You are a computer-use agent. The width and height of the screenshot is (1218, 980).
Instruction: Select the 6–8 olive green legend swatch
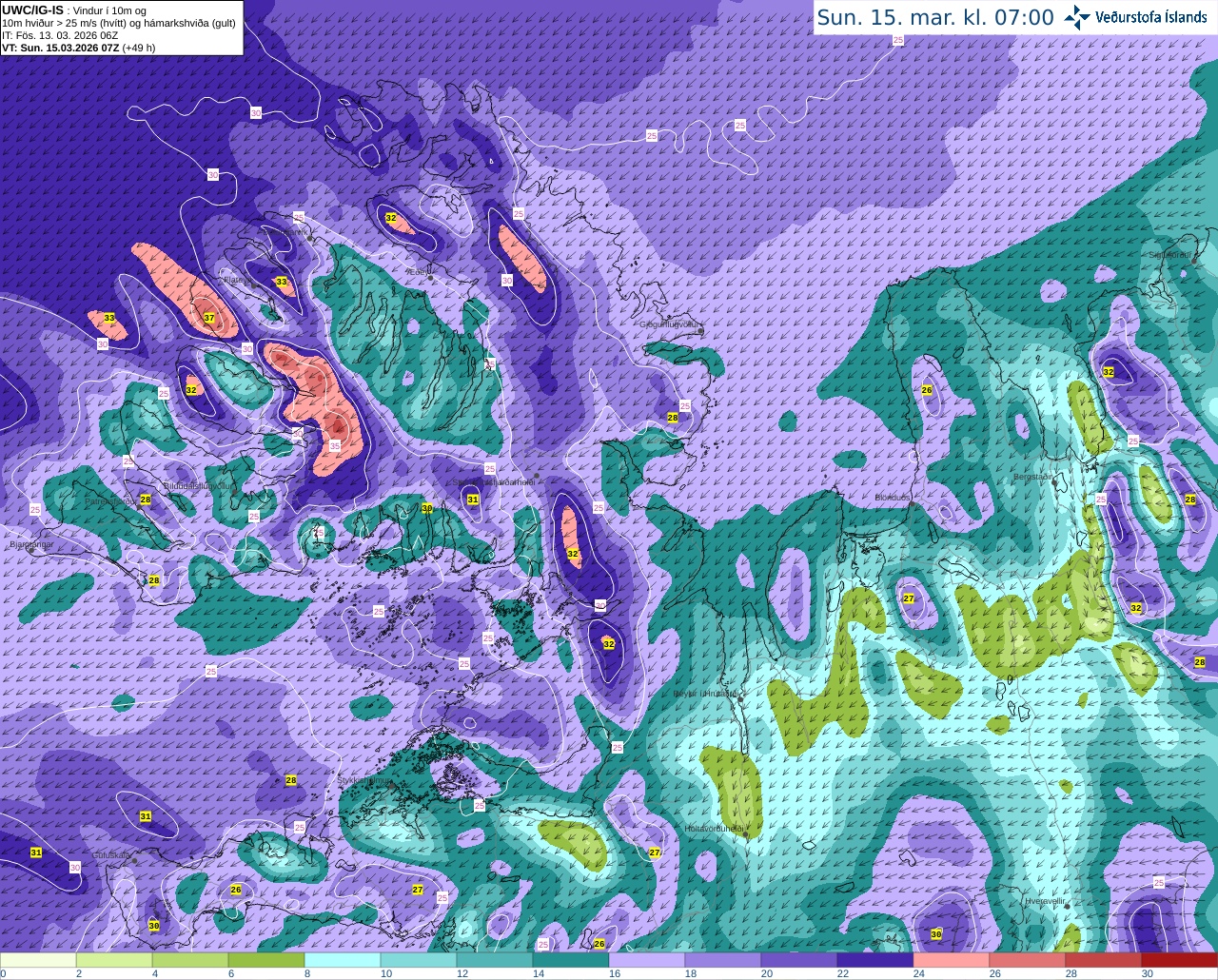[266, 960]
